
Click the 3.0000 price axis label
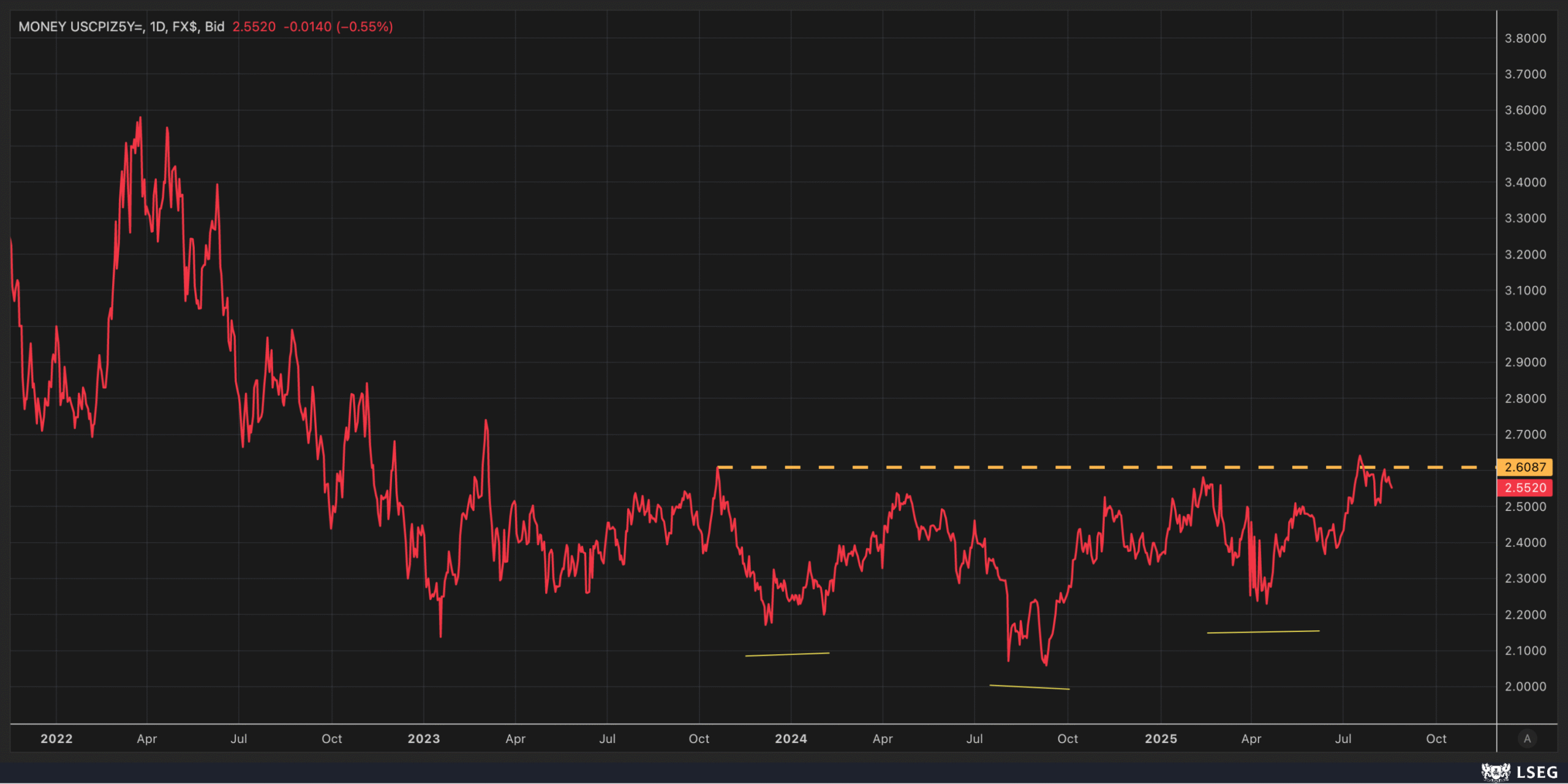pos(1525,326)
